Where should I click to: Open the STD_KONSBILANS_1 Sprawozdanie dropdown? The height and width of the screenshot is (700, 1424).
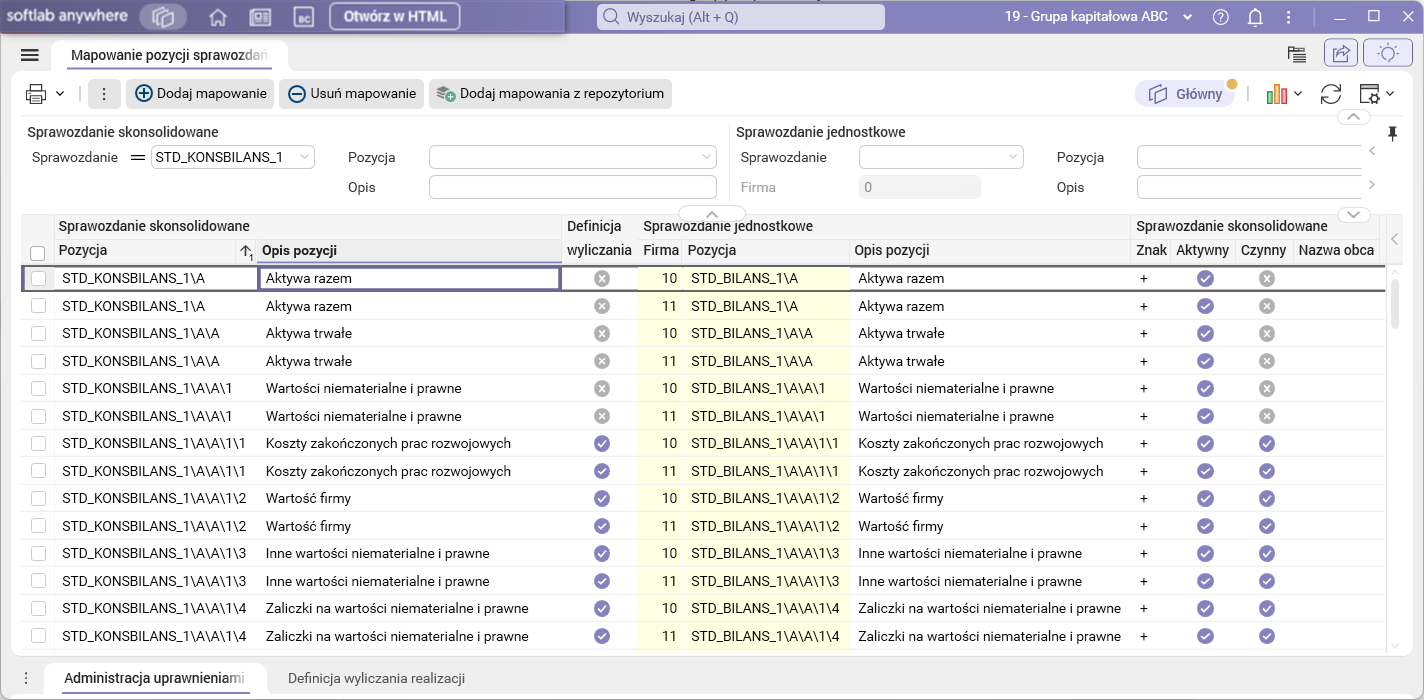304,157
